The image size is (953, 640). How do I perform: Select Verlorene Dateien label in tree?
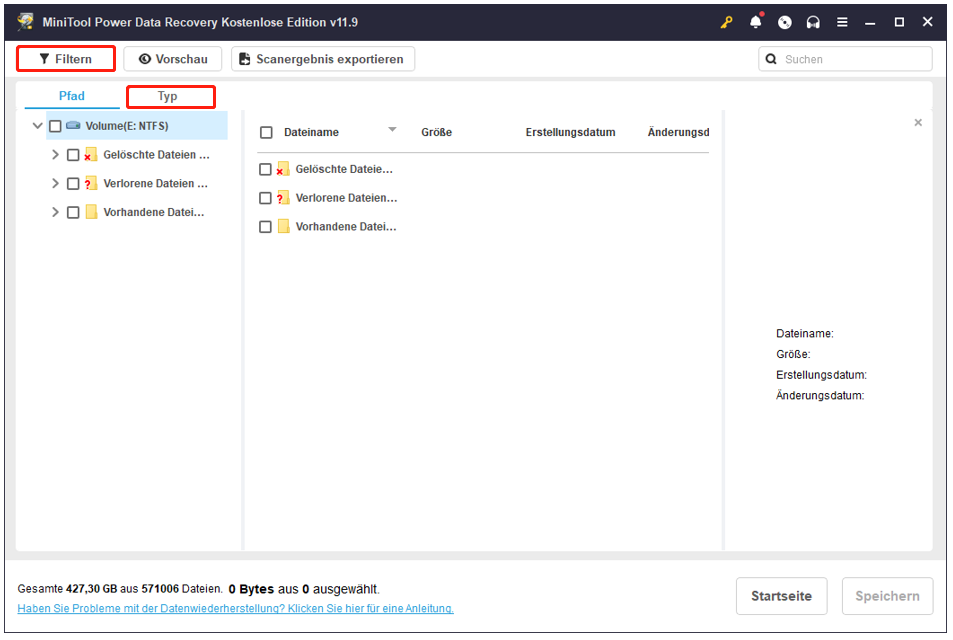pos(156,184)
